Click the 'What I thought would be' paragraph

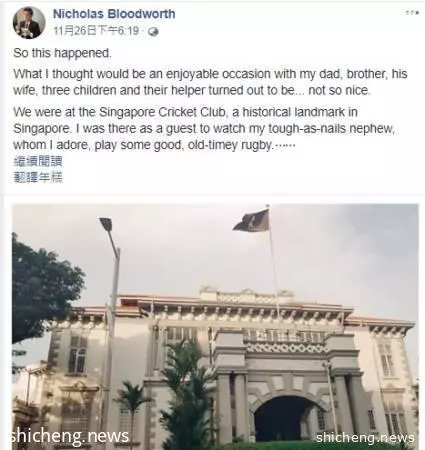tap(210, 82)
